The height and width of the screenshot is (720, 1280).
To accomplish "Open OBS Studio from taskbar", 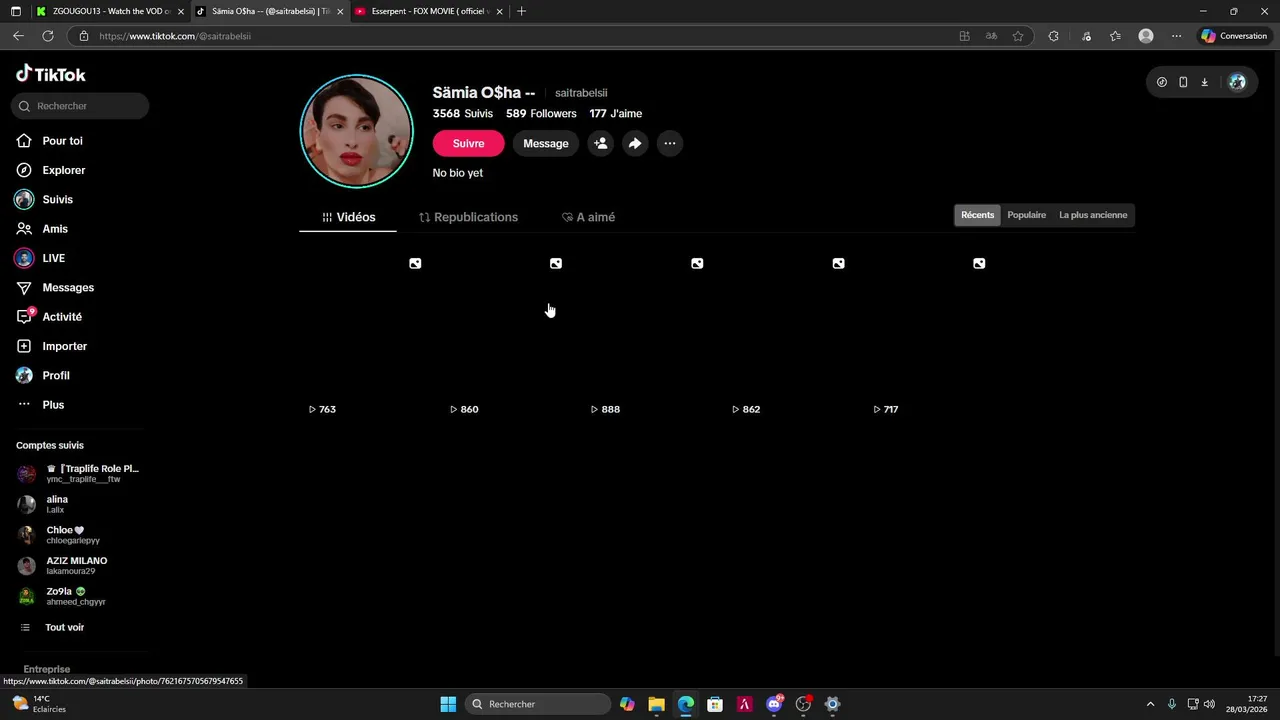I will (x=803, y=704).
